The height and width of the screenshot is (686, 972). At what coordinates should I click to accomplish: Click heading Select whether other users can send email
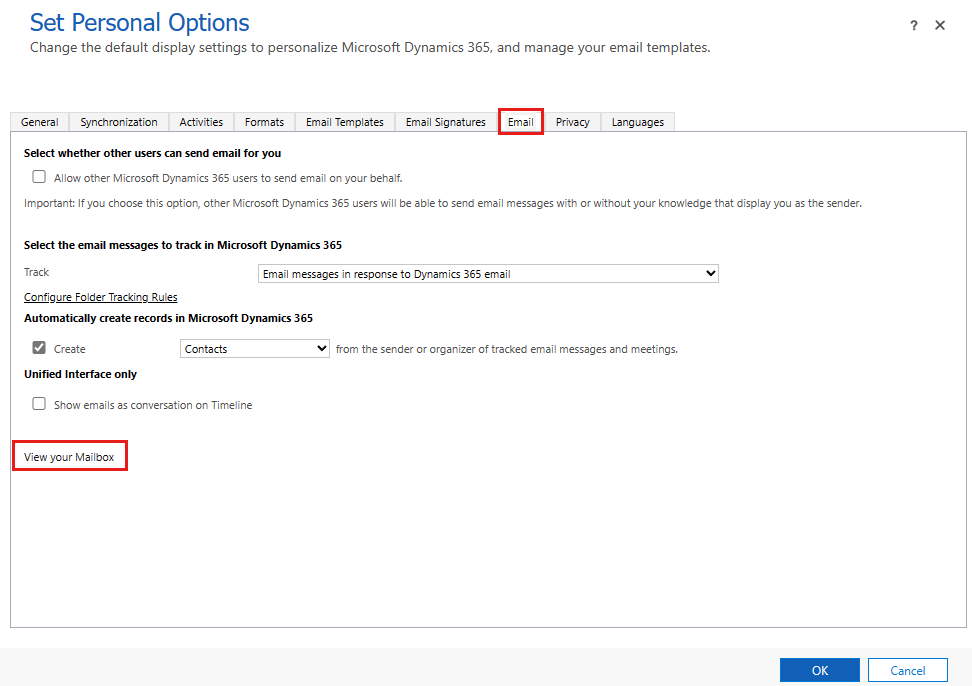(x=152, y=153)
